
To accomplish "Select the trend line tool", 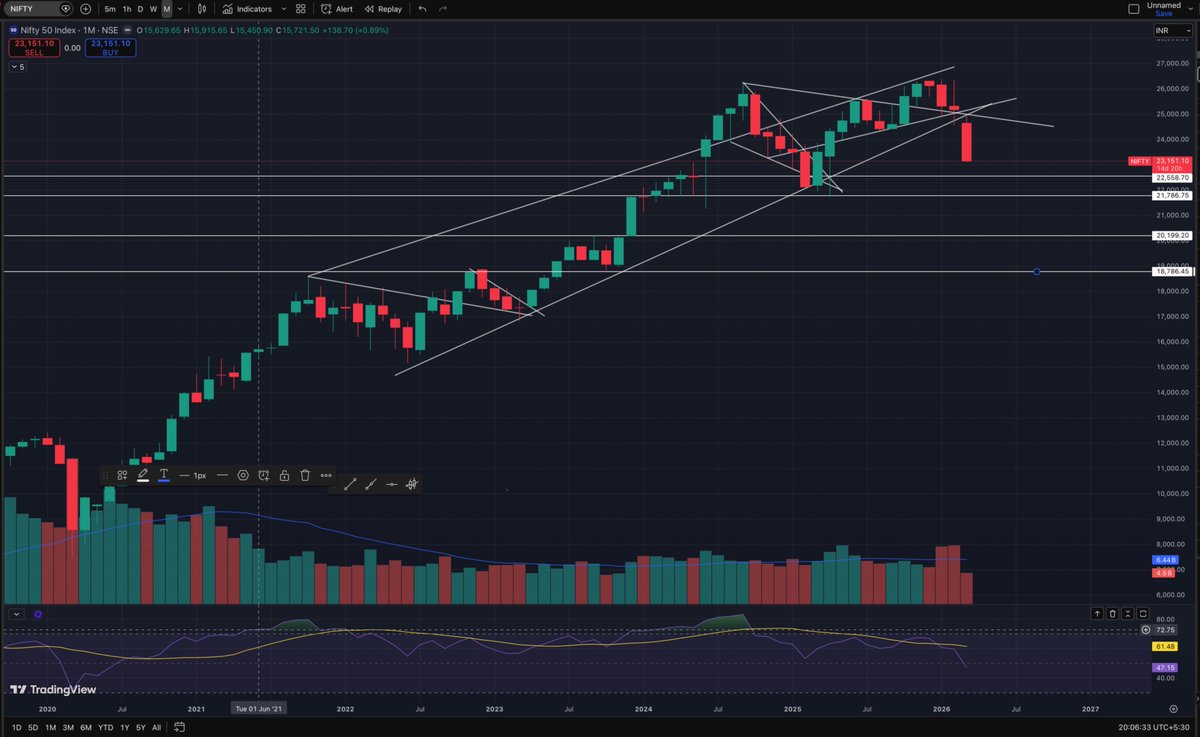I will click(350, 484).
